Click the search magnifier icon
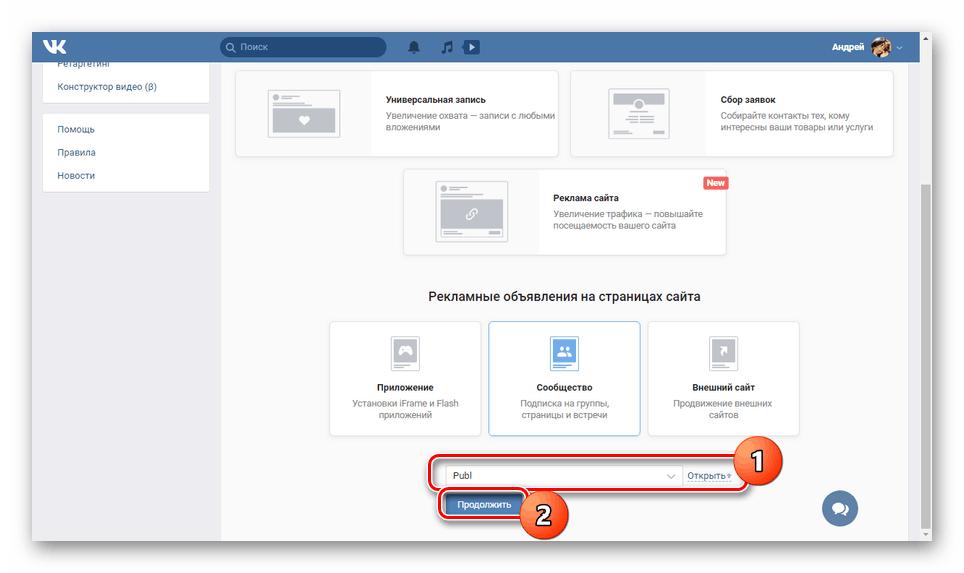The height and width of the screenshot is (573, 964). coord(231,47)
